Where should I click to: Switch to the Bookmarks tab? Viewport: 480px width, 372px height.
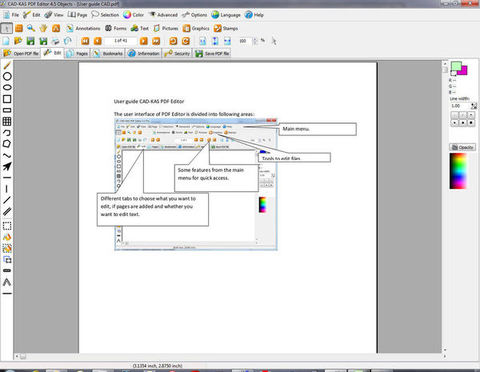[108, 53]
